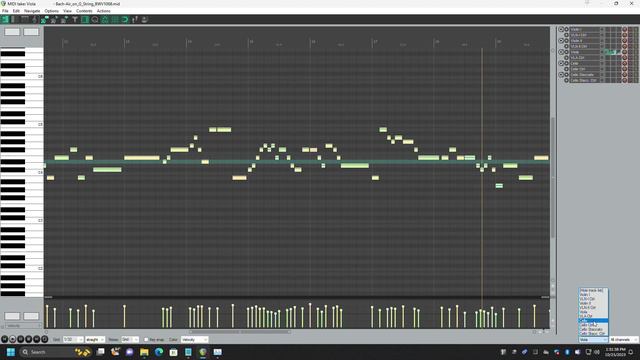Open the Windows Start menu
The image size is (640, 360).
(11, 352)
